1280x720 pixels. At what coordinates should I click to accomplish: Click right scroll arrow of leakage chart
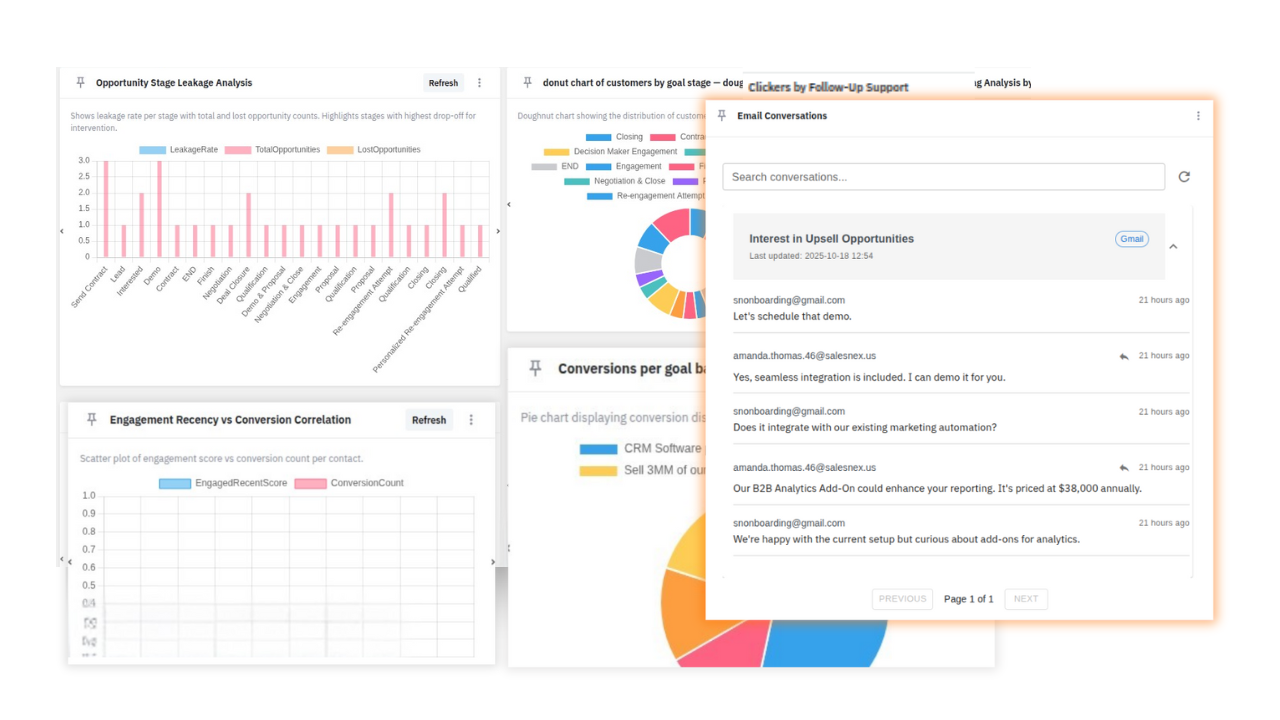tap(498, 231)
